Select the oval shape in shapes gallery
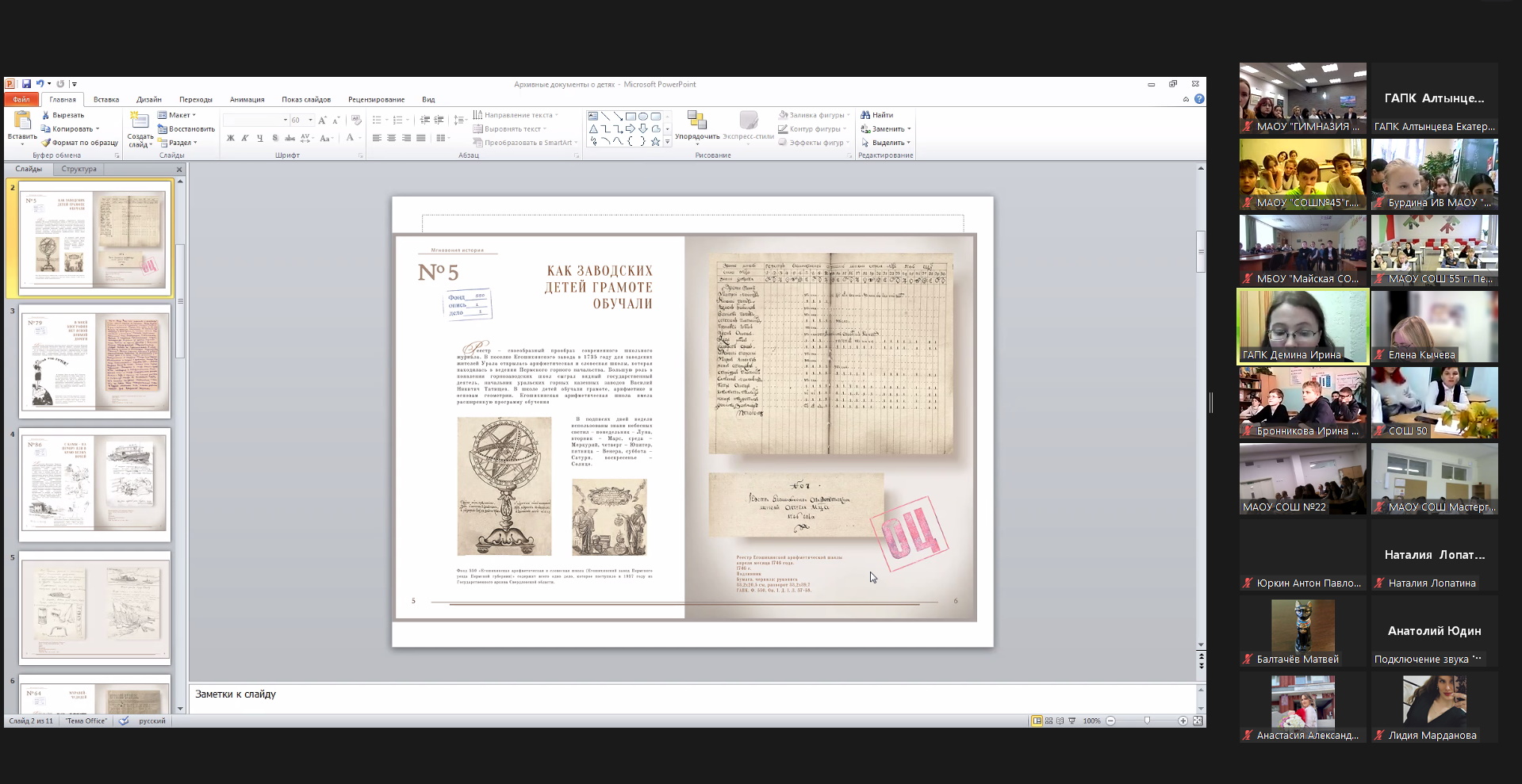The width and height of the screenshot is (1522, 784). tap(643, 117)
